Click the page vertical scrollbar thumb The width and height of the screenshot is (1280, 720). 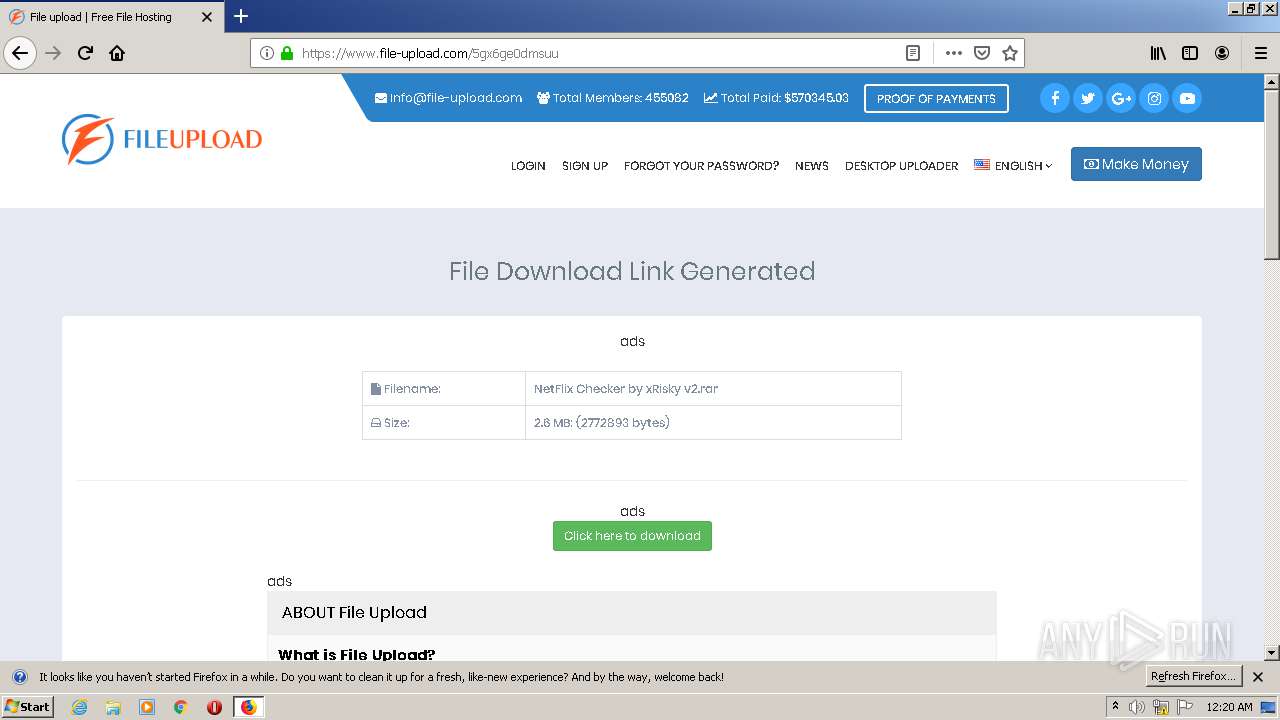(x=1272, y=174)
